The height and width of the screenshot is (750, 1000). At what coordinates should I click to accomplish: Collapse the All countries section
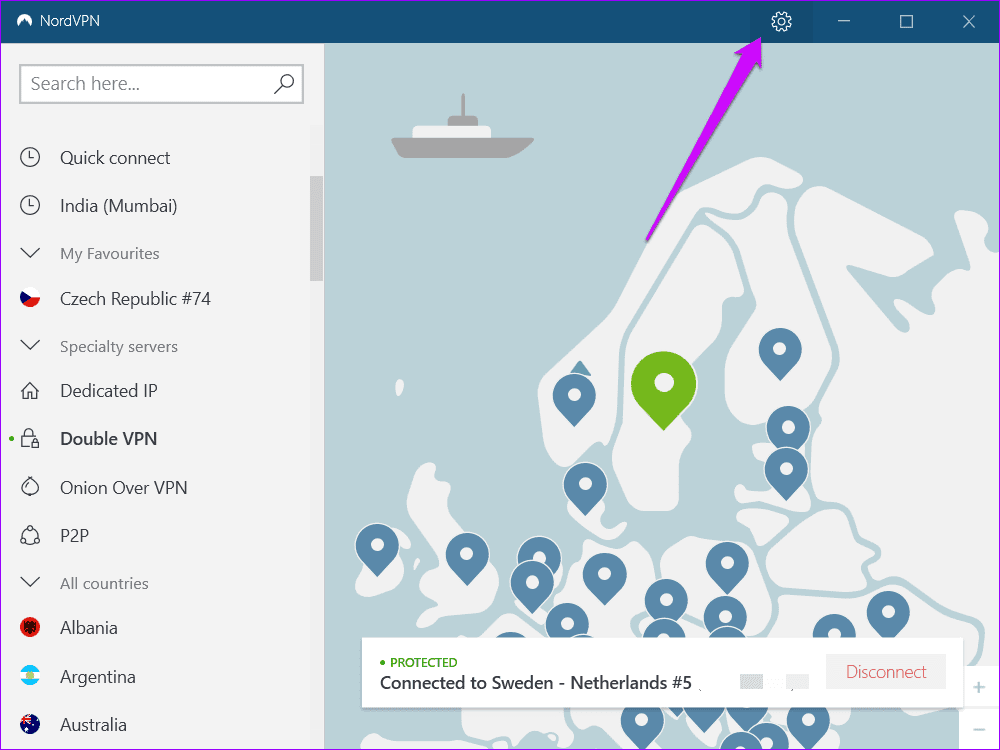[x=30, y=582]
